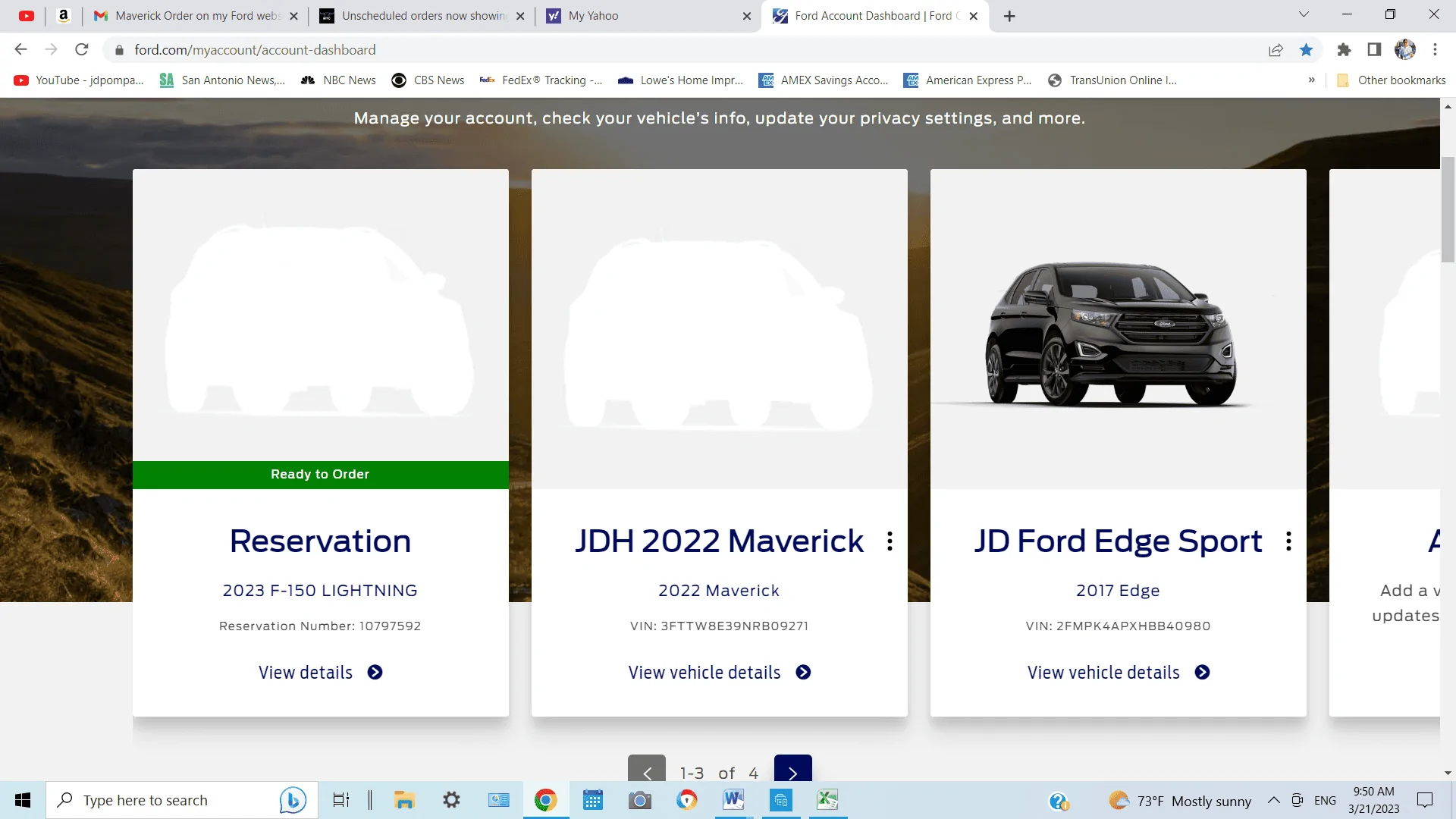The width and height of the screenshot is (1456, 819).
Task: Open clock and date 9:50 AM
Action: click(x=1374, y=800)
